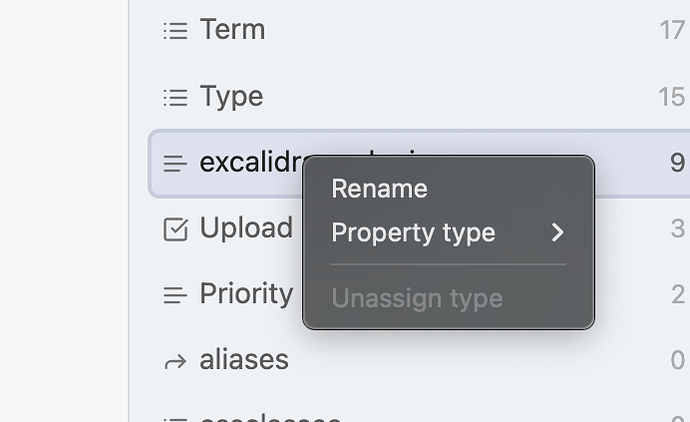Select the Type property row

click(x=420, y=97)
